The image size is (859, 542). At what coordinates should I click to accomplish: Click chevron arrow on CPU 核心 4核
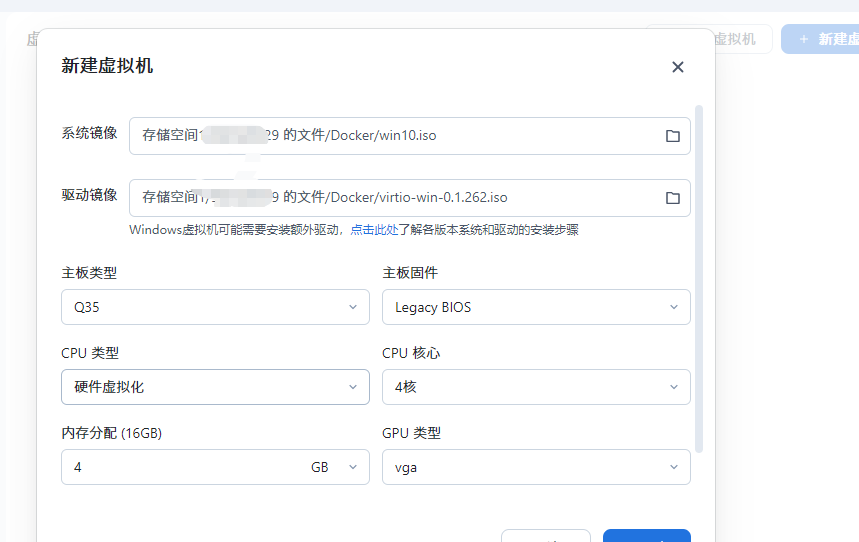(673, 387)
